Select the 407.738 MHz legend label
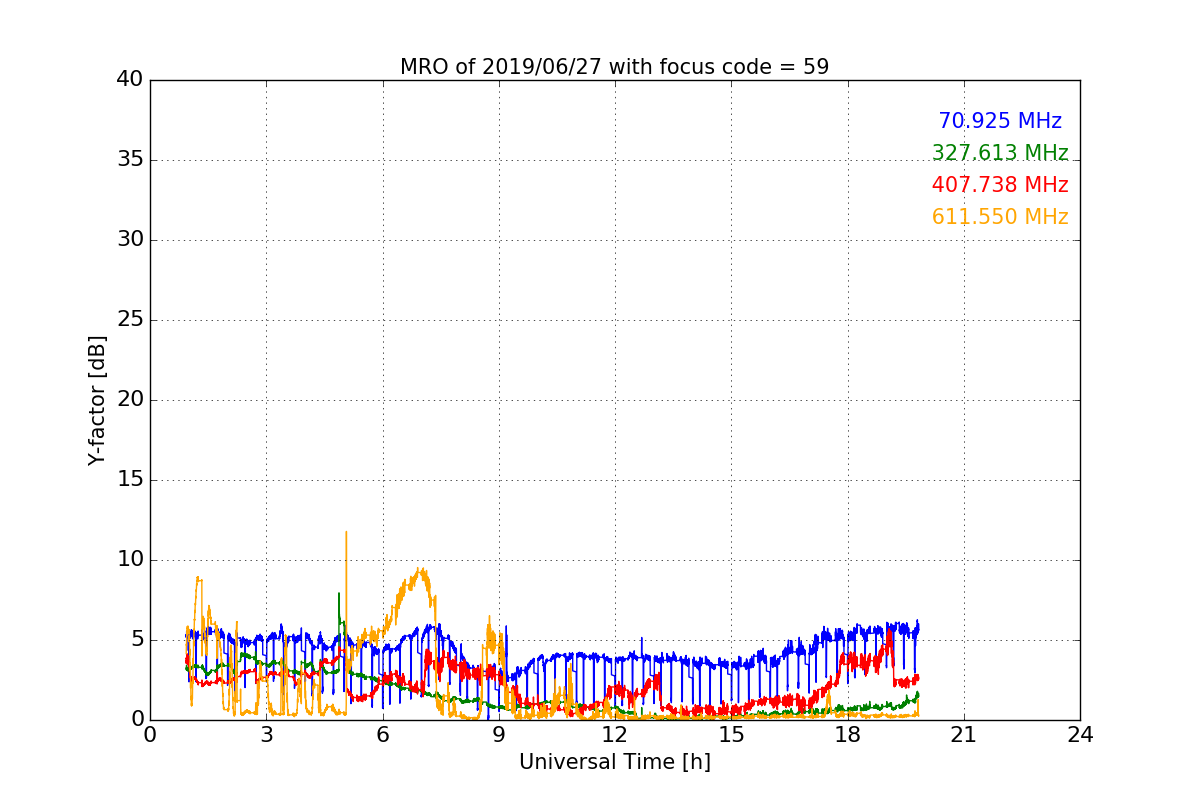 pos(1000,185)
